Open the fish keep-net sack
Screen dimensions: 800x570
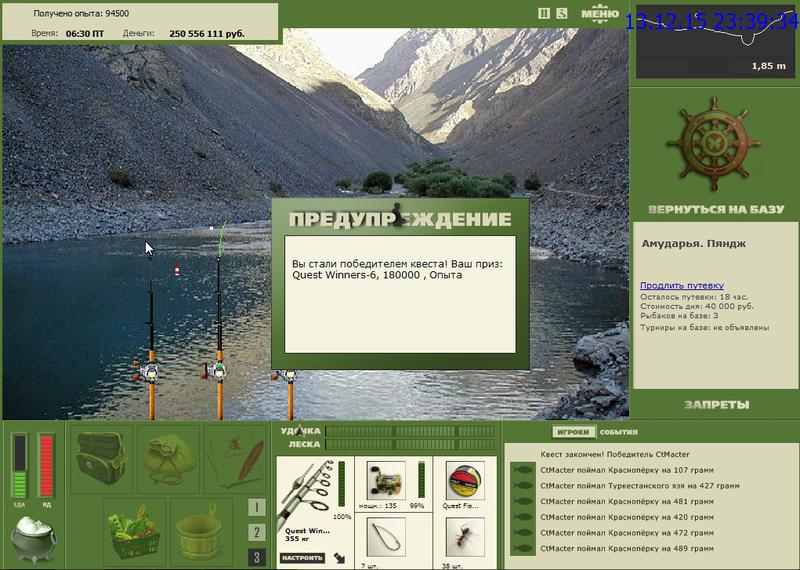click(168, 459)
